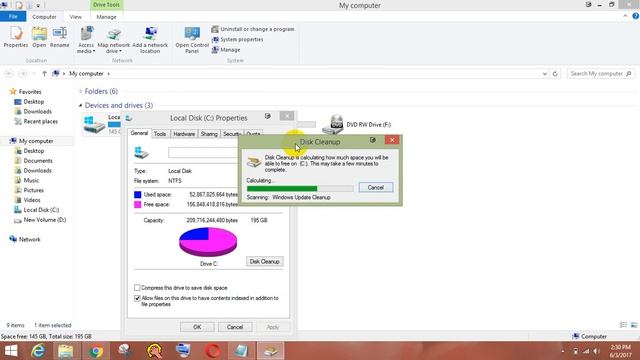This screenshot has height=360, width=640.
Task: Click the Search My computer field
Action: coord(600,73)
